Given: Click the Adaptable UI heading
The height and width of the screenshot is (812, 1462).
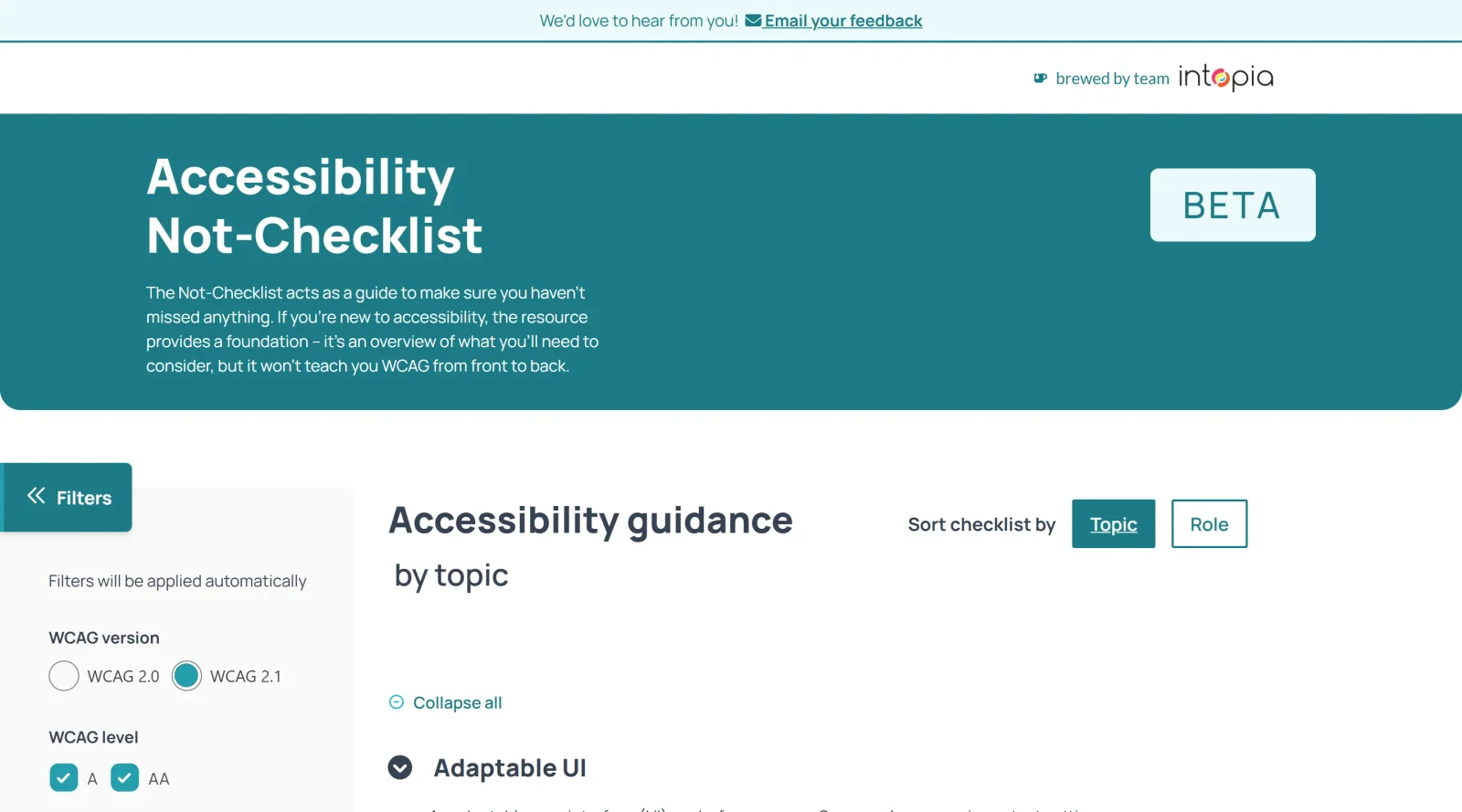Looking at the screenshot, I should (509, 768).
